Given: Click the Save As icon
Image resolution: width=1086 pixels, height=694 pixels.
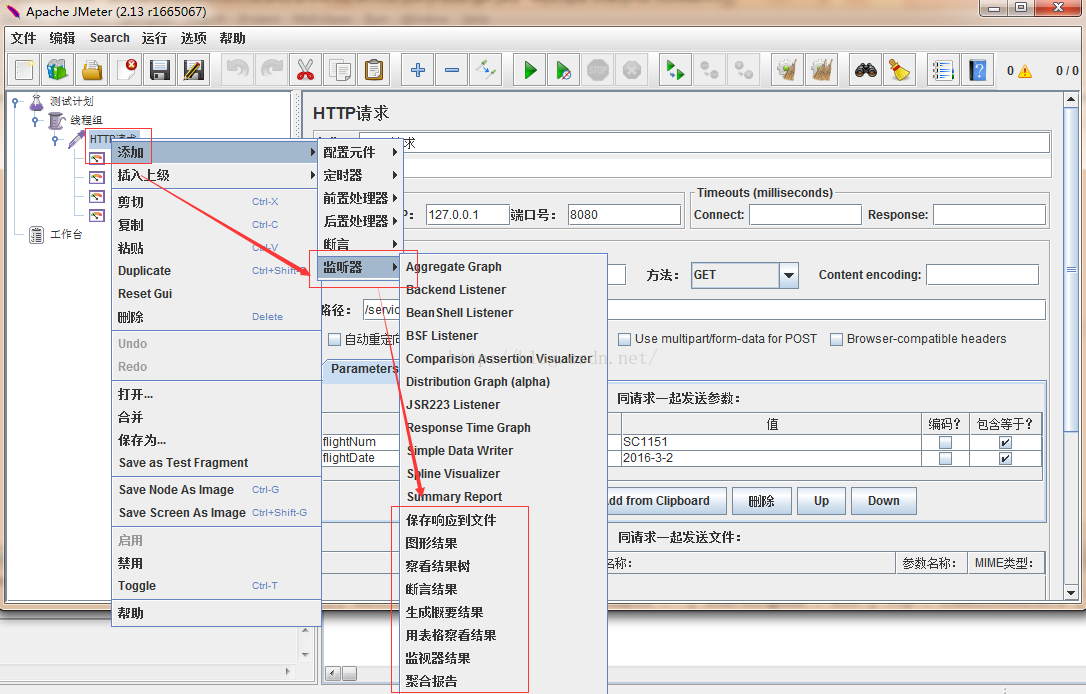Looking at the screenshot, I should 194,70.
